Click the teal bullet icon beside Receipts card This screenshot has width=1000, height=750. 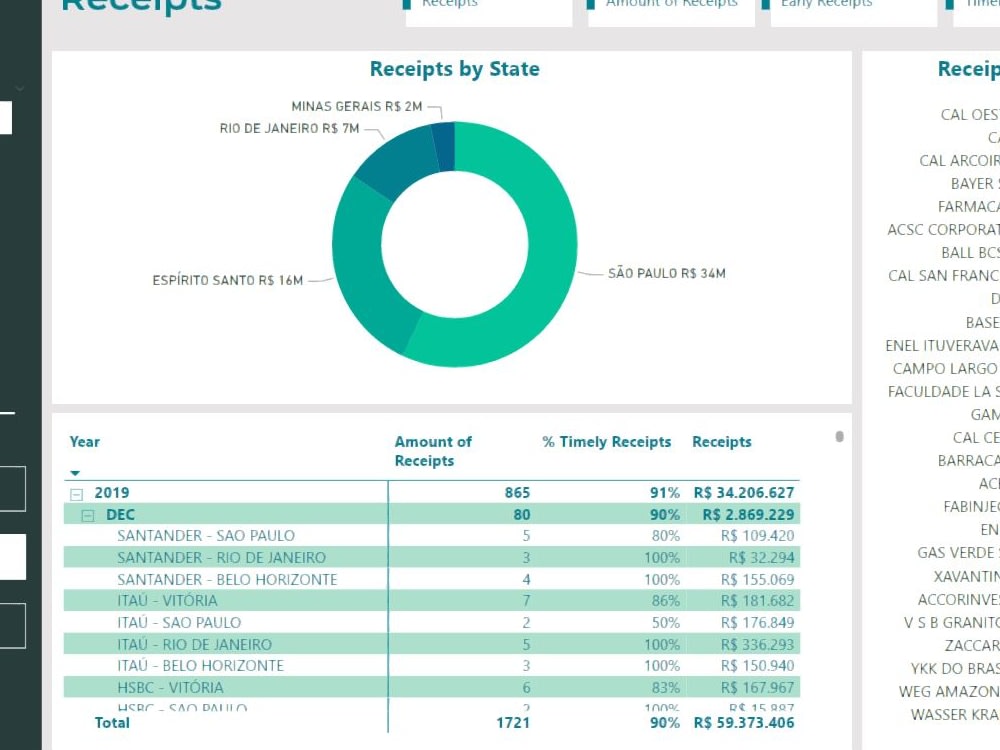[409, 5]
